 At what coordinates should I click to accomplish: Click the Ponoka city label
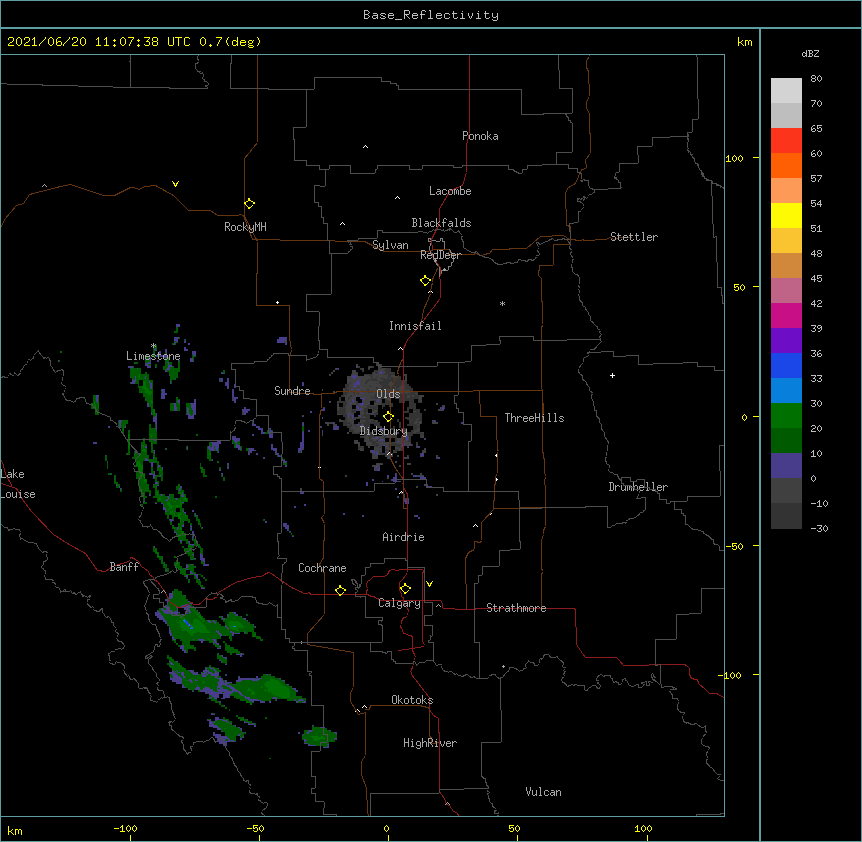click(480, 136)
